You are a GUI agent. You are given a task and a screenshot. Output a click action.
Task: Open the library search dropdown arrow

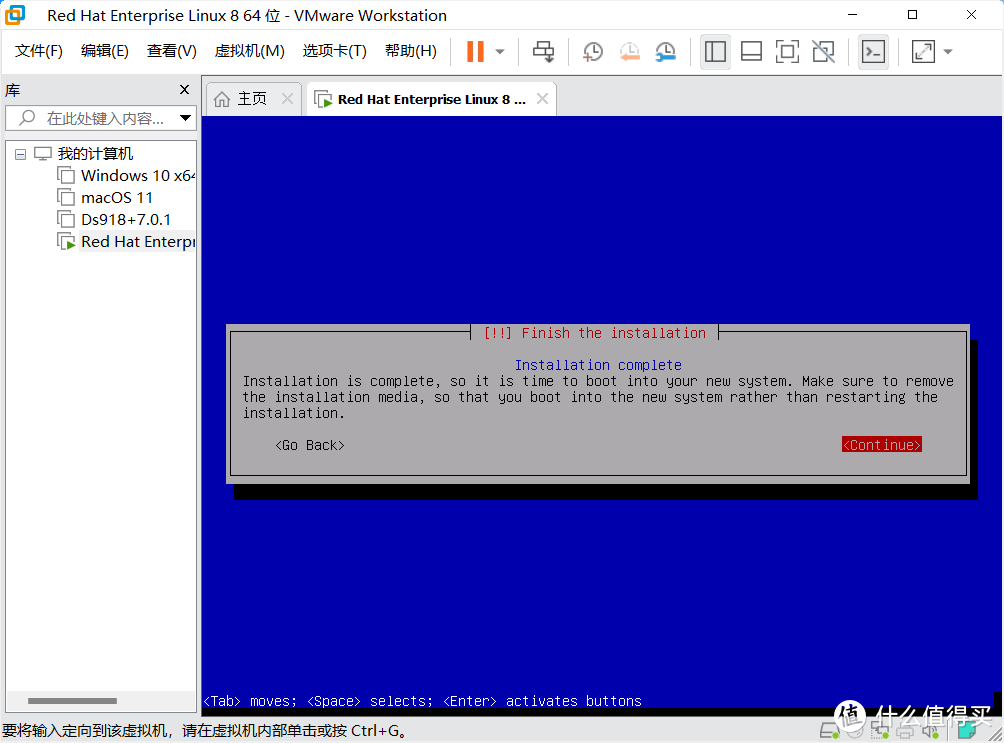tap(185, 118)
